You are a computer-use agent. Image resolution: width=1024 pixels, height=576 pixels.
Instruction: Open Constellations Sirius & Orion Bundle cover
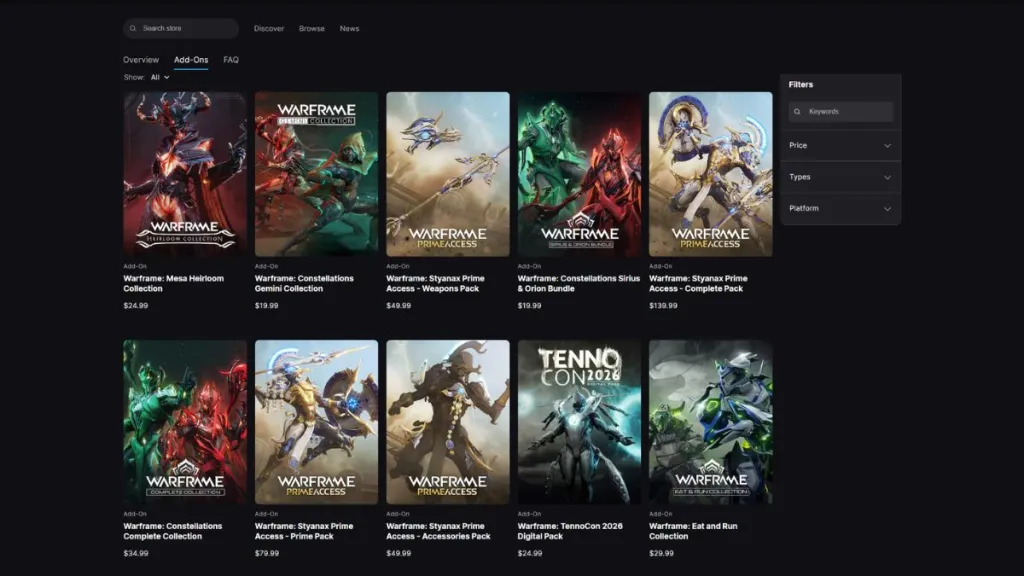tap(579, 174)
